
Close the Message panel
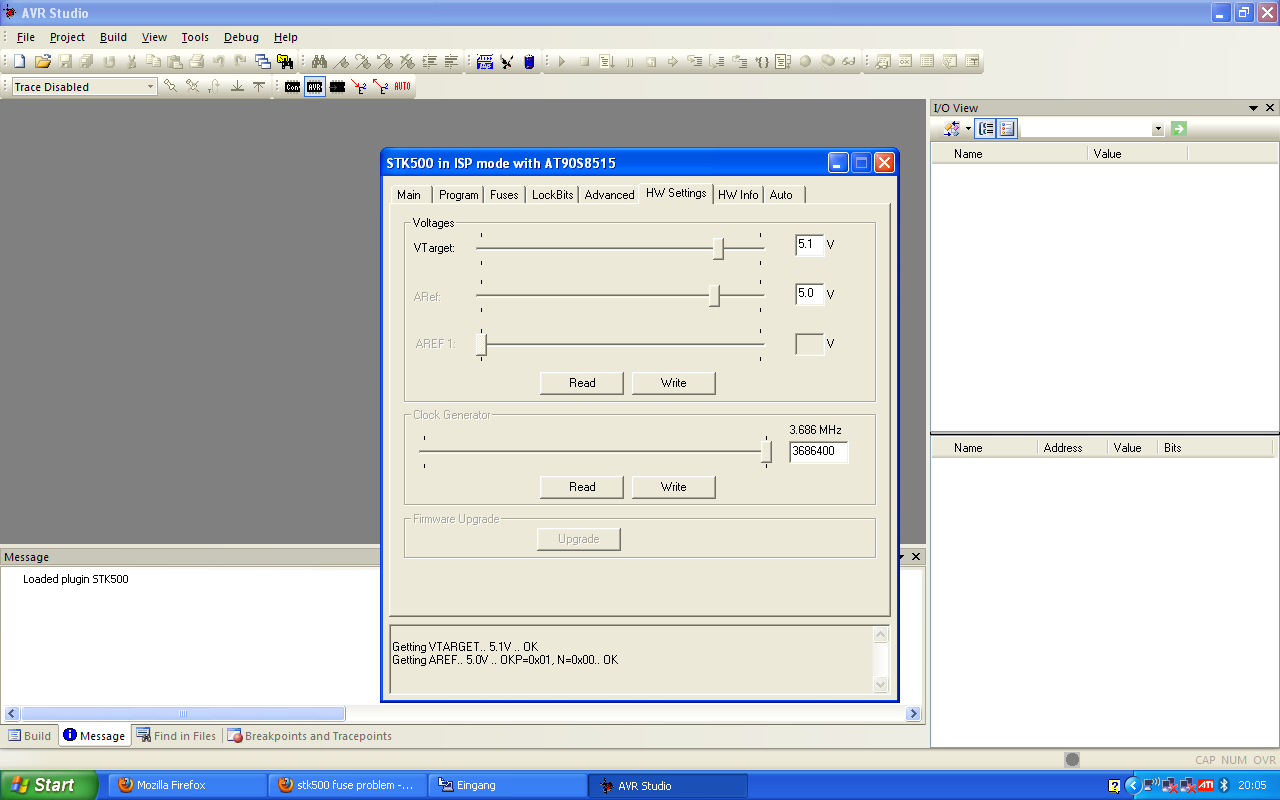click(916, 557)
